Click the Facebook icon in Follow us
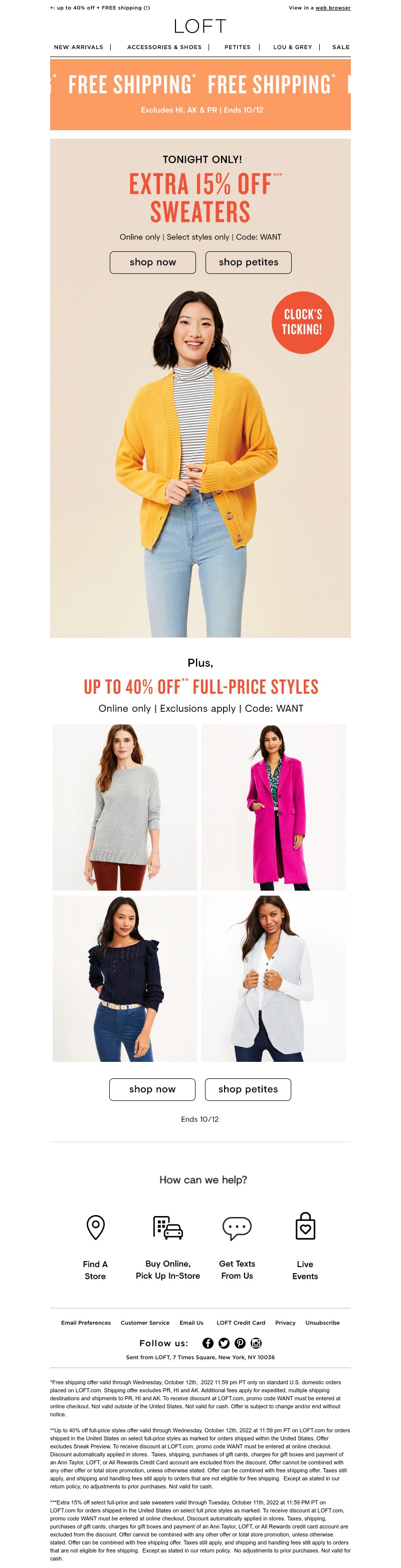 pyautogui.click(x=208, y=1343)
